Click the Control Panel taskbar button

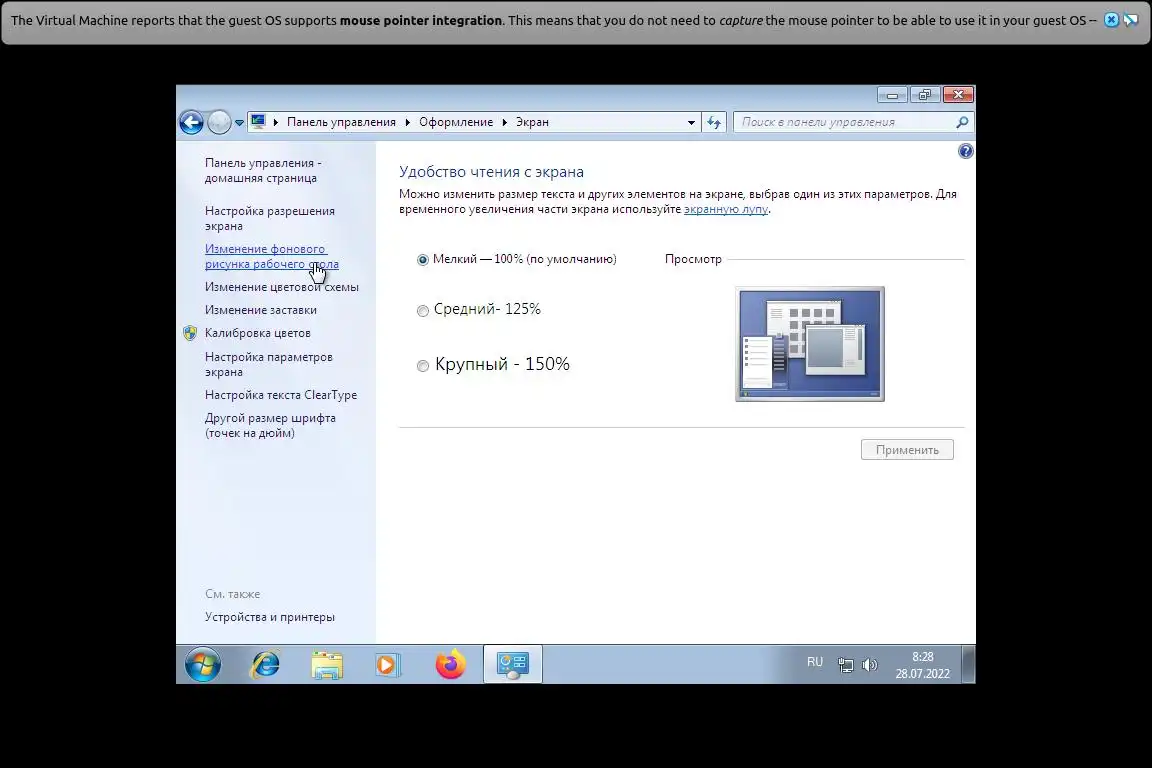coord(513,664)
